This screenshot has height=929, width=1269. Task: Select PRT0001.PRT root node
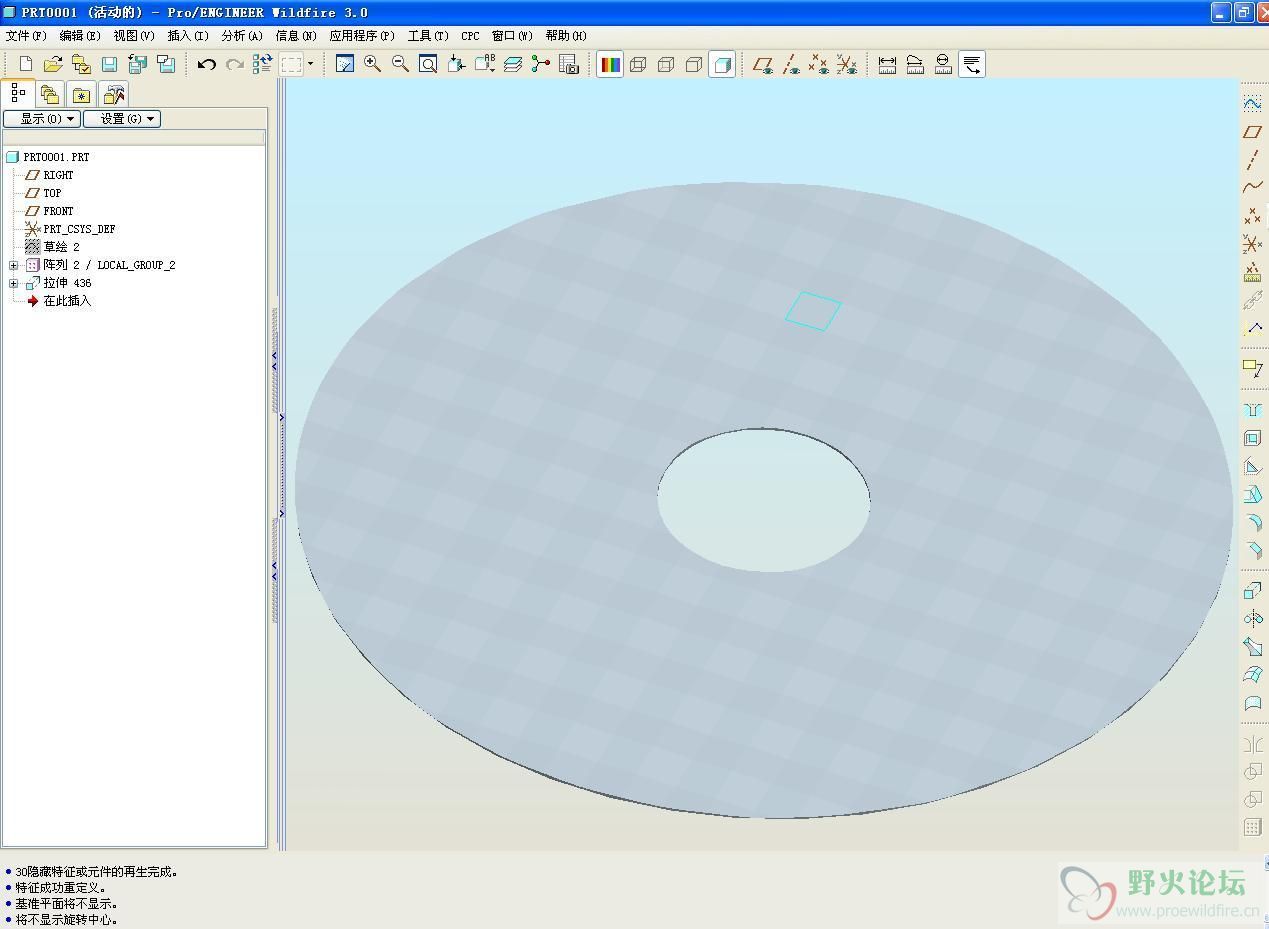click(x=56, y=157)
